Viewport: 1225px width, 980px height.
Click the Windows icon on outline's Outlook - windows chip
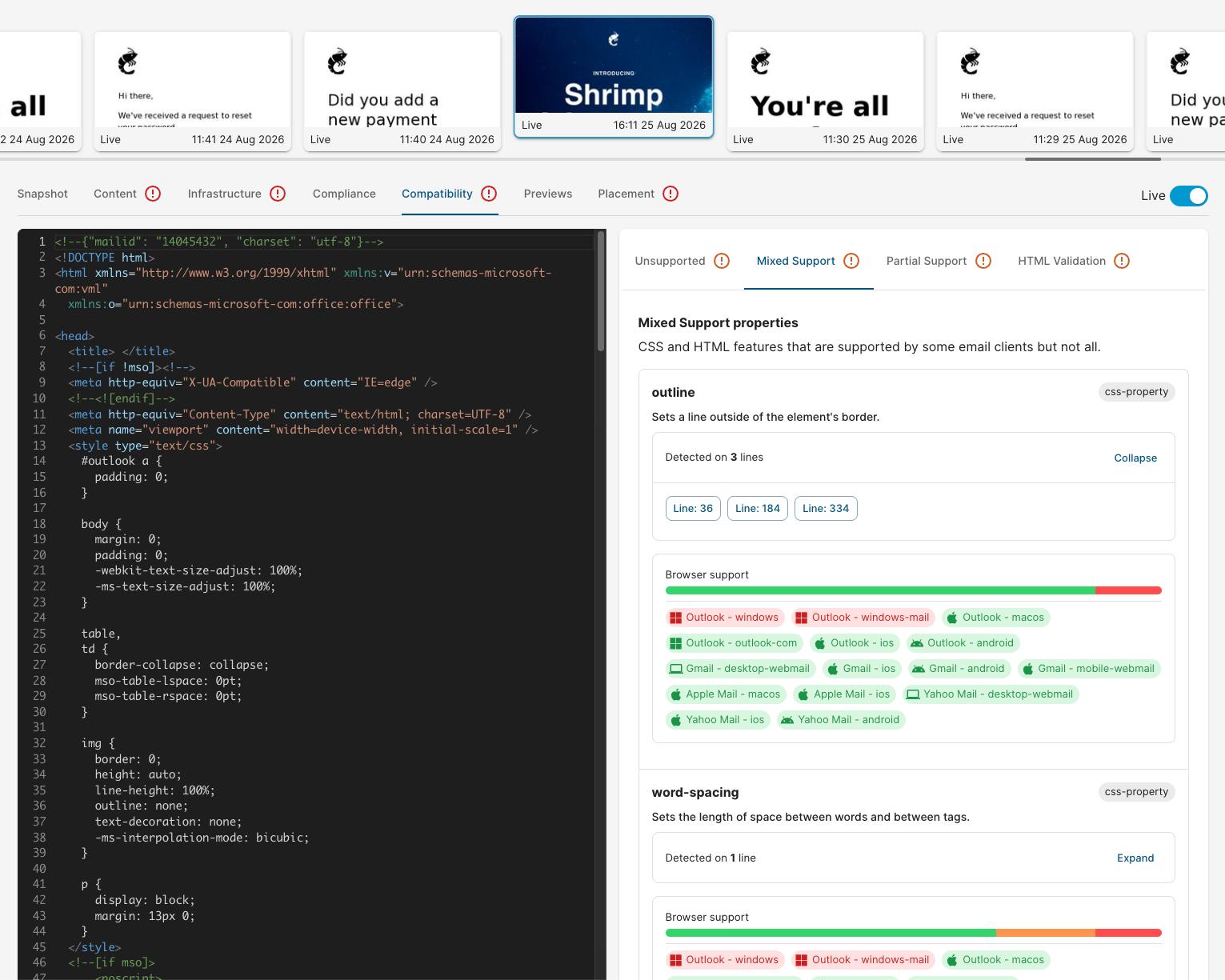point(676,618)
